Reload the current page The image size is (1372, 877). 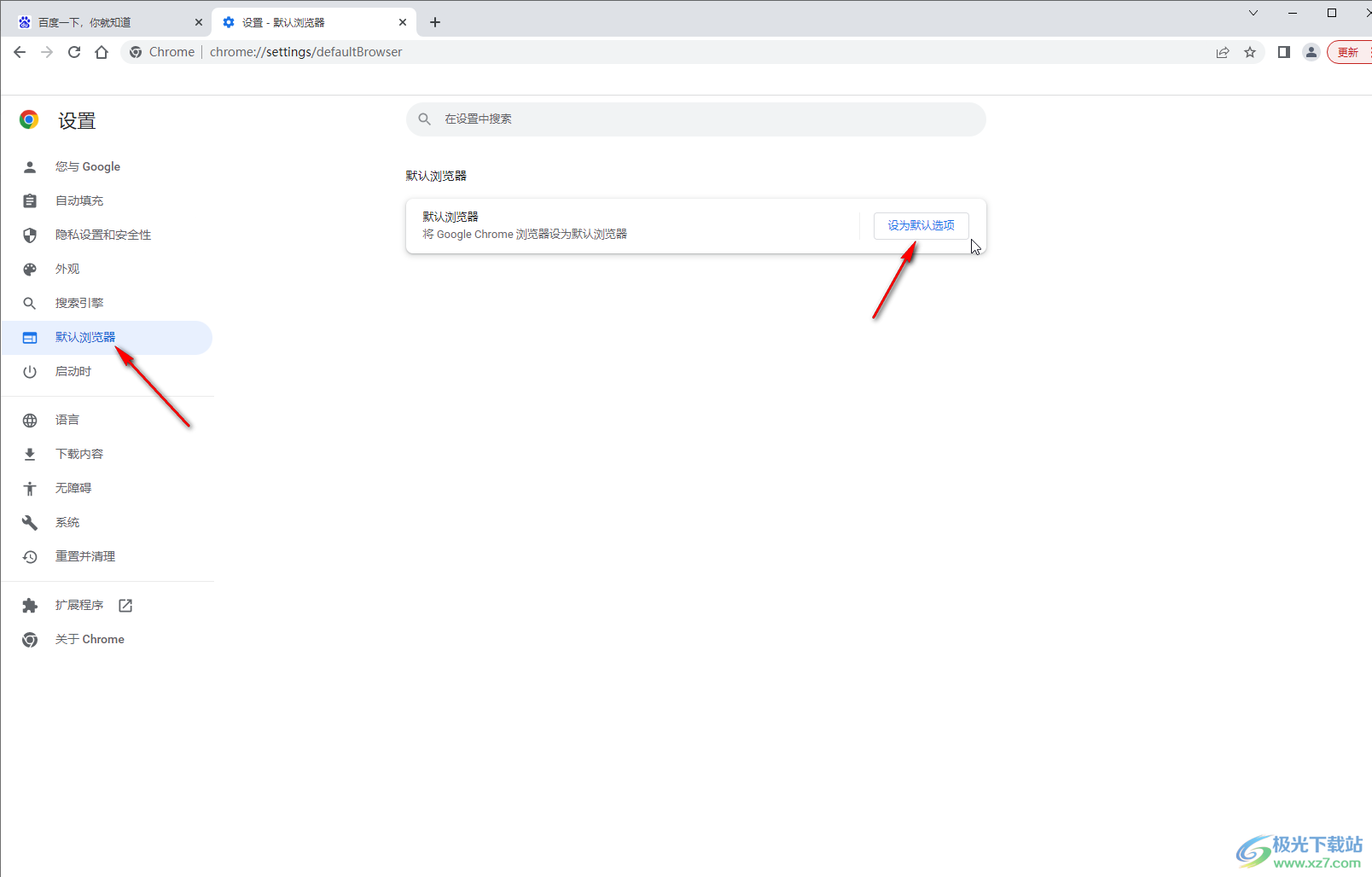click(x=74, y=52)
